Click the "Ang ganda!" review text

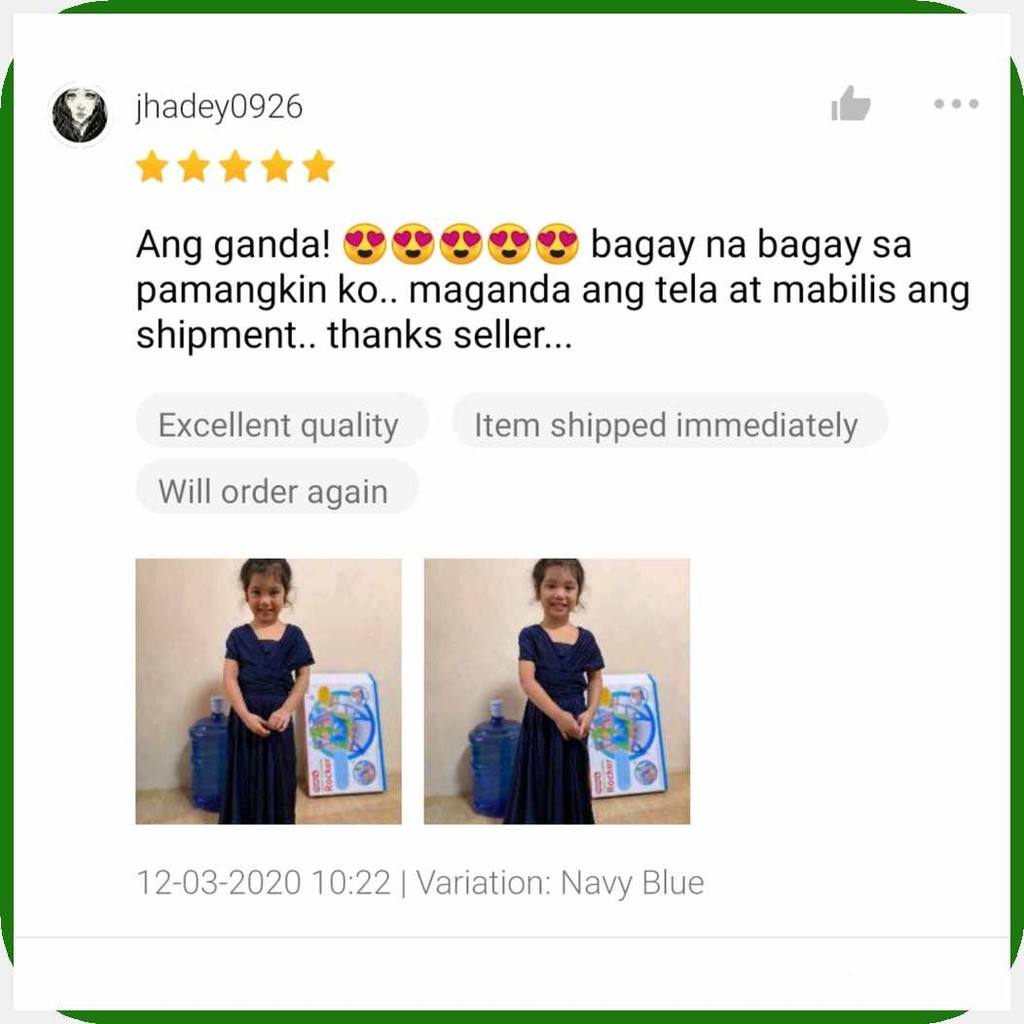tap(233, 246)
